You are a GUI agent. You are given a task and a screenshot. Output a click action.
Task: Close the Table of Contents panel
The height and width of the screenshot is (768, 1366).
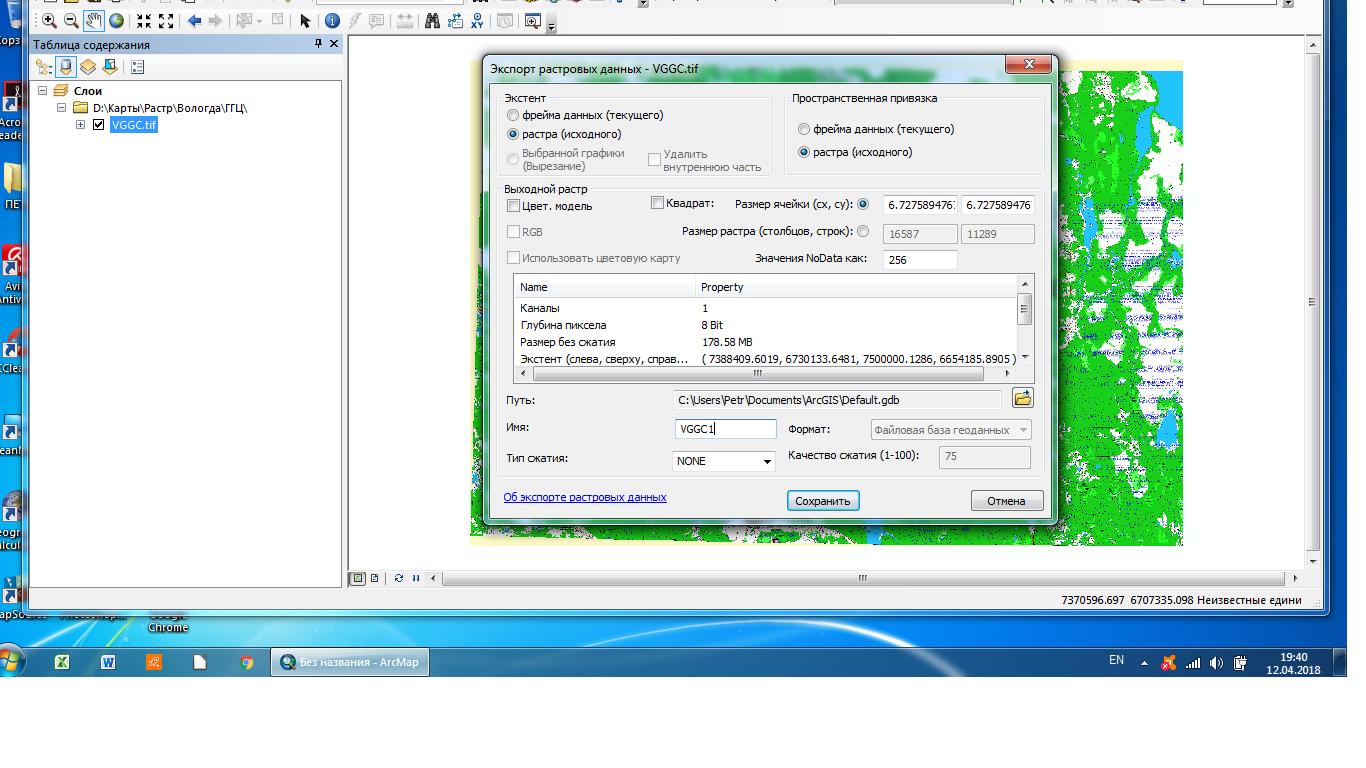pyautogui.click(x=334, y=44)
